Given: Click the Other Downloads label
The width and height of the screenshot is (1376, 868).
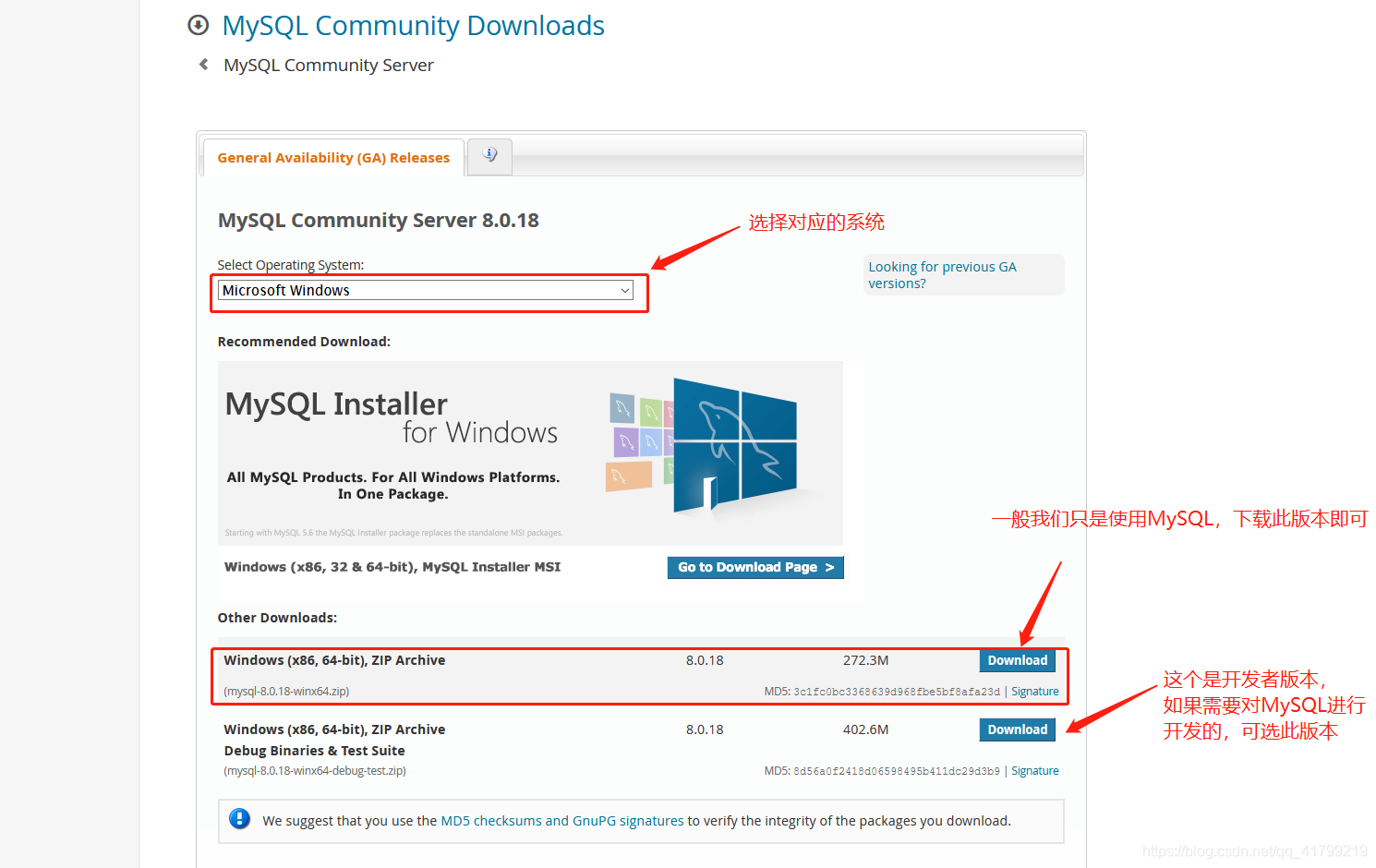Looking at the screenshot, I should click(277, 618).
